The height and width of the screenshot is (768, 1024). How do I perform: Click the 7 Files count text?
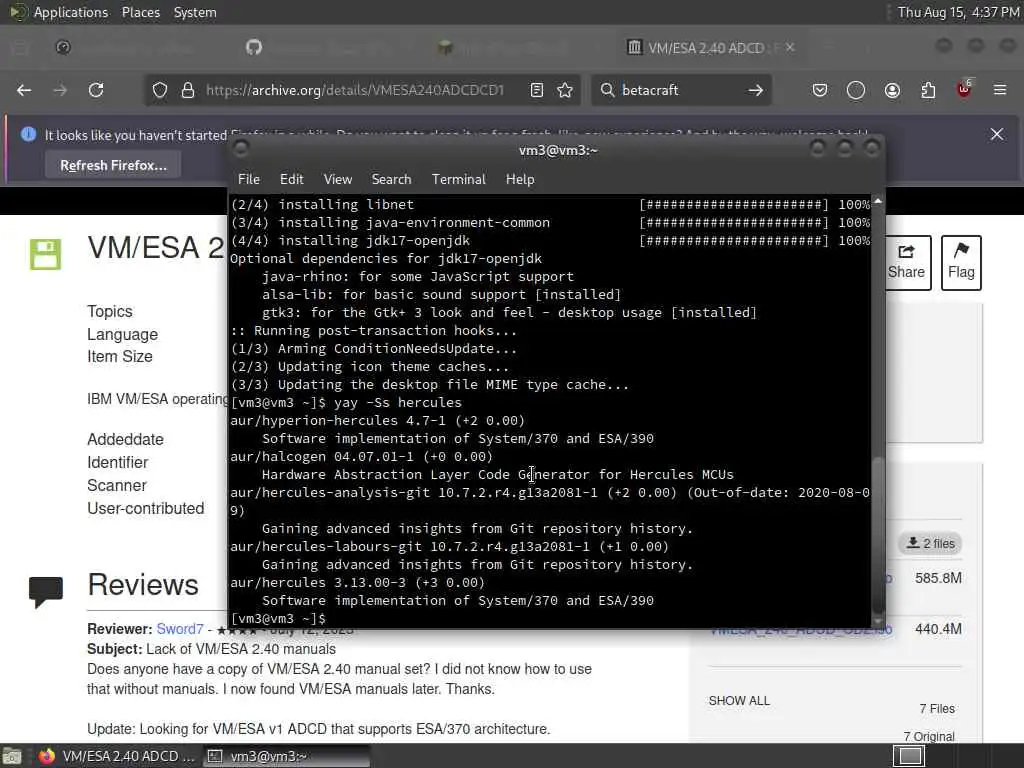click(x=936, y=709)
